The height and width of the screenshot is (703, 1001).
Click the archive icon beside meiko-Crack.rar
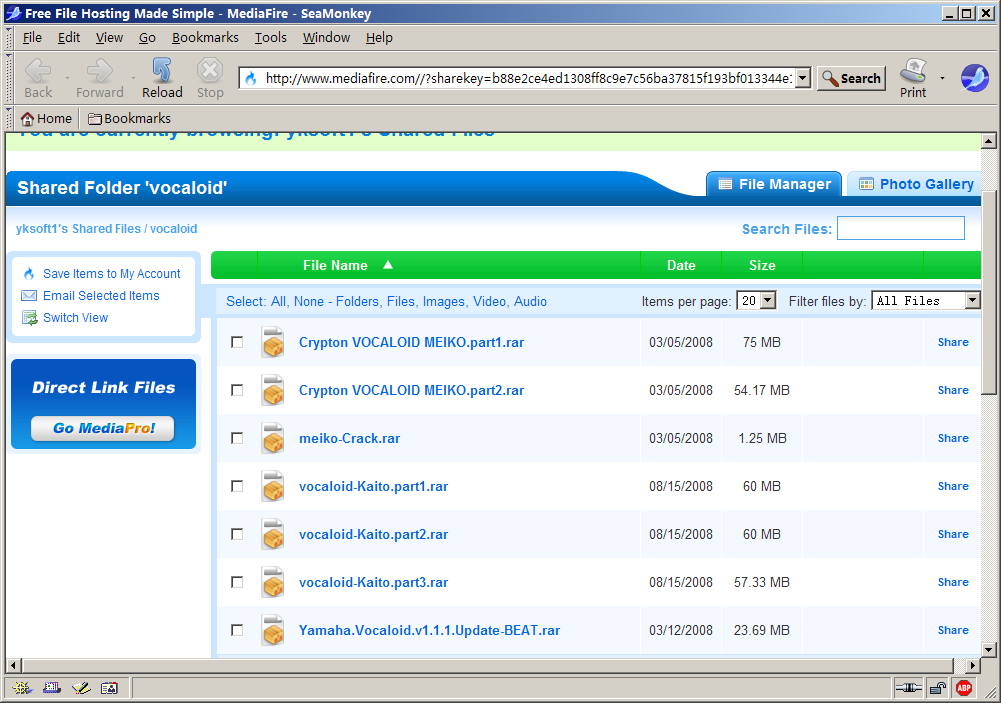tap(273, 438)
